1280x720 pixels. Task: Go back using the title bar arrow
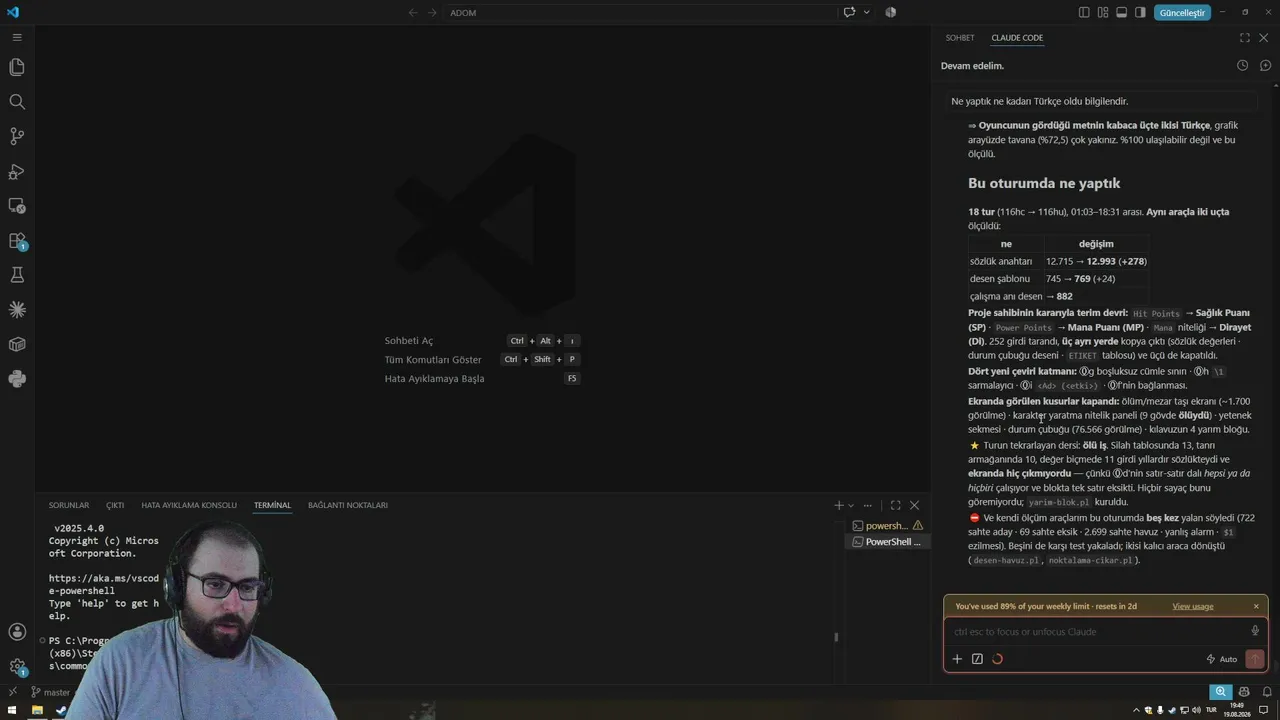(x=413, y=12)
